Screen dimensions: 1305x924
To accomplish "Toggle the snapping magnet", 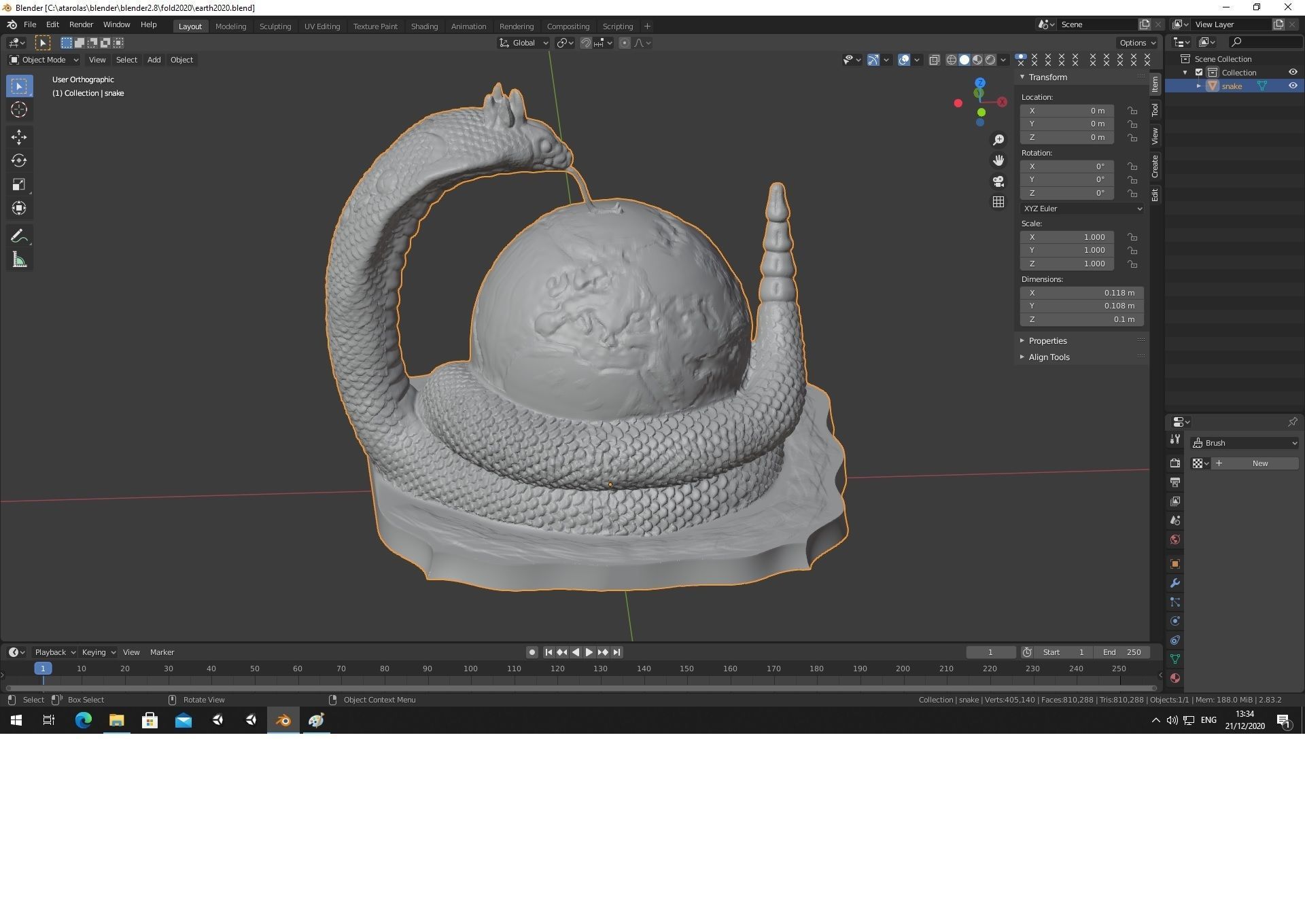I will pos(585,43).
